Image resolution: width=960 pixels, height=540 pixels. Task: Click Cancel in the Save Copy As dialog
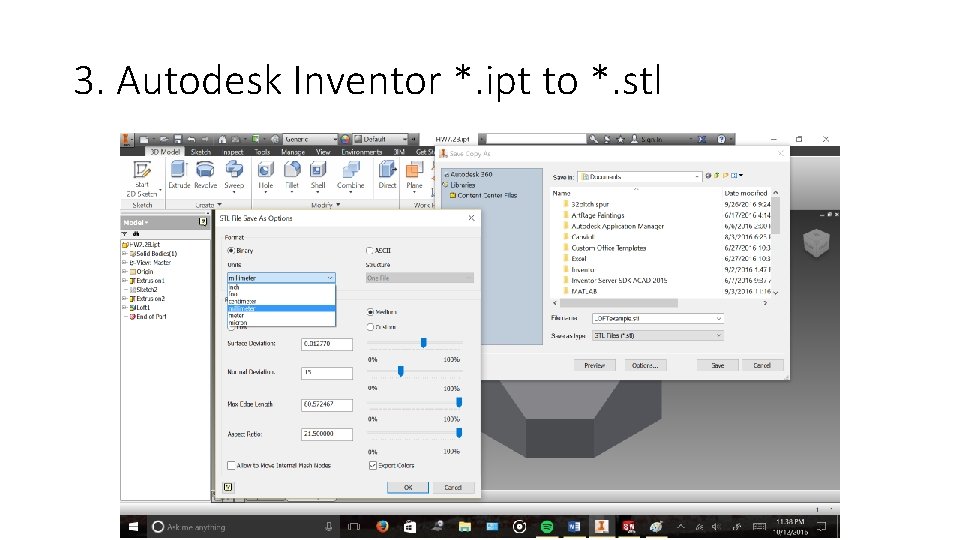[762, 366]
